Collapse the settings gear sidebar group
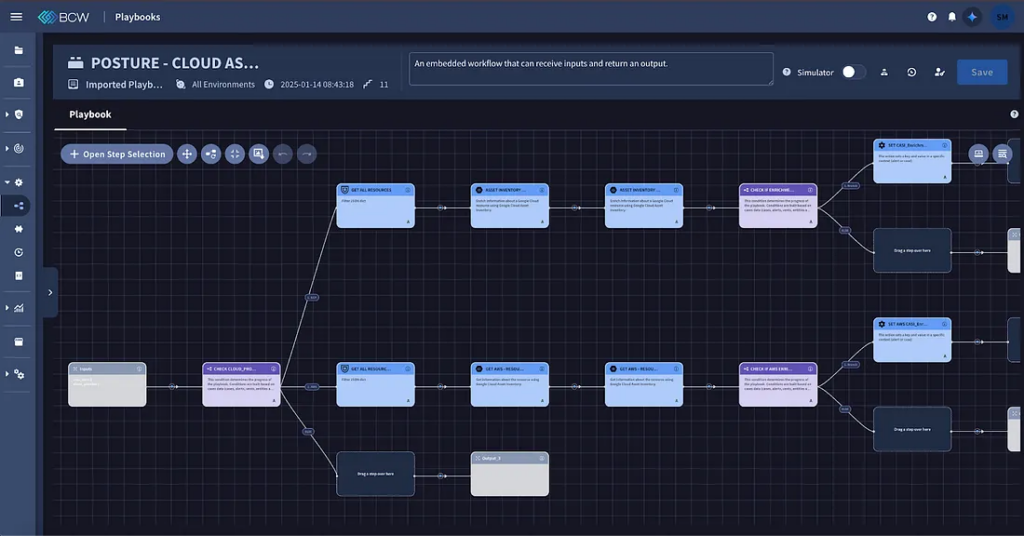 tap(7, 183)
